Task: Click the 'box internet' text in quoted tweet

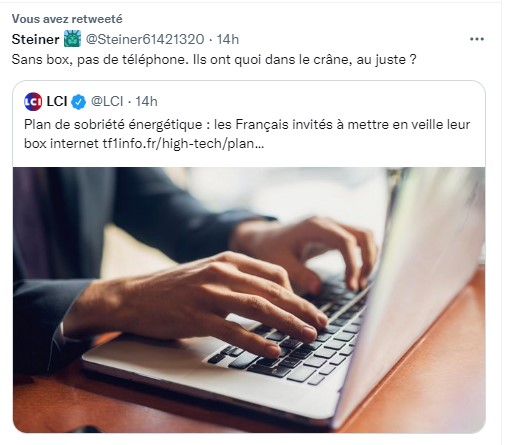Action: click(62, 144)
